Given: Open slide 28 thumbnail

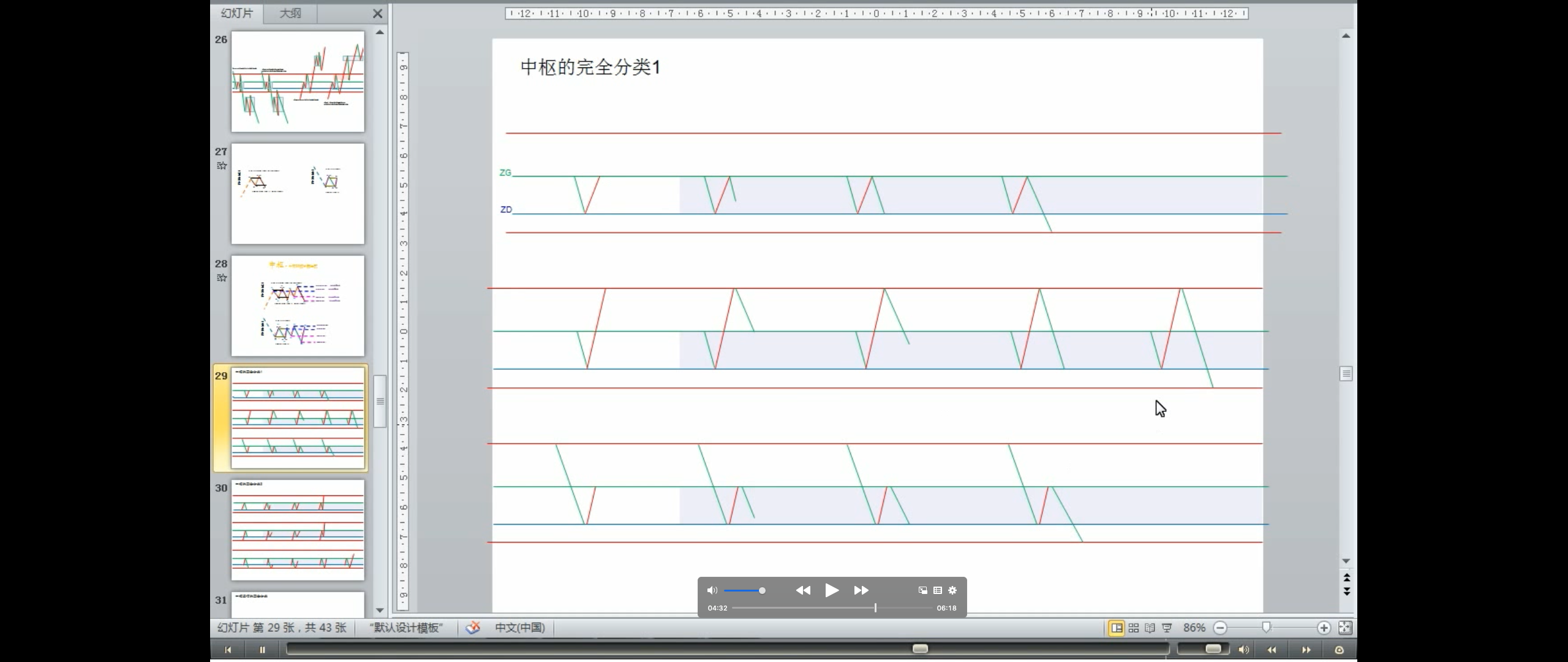Looking at the screenshot, I should (x=298, y=306).
